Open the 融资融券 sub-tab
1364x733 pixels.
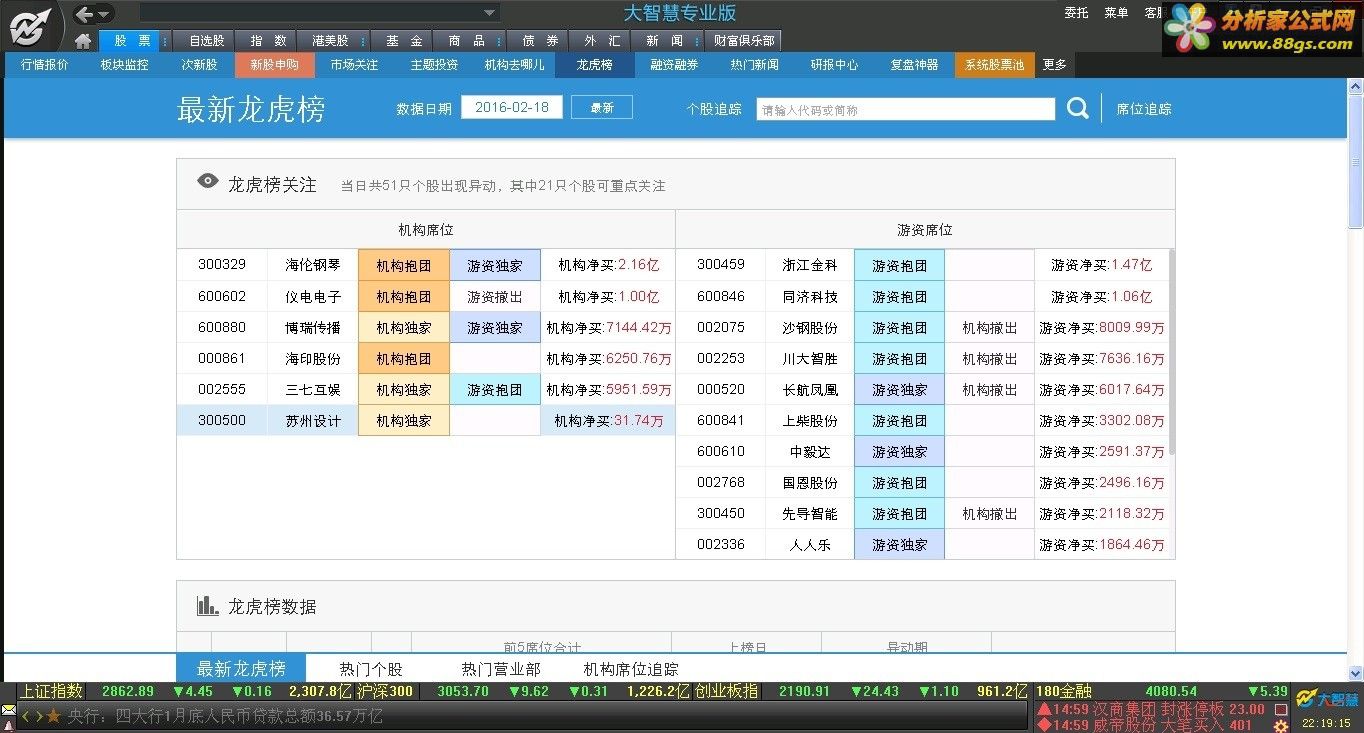674,65
